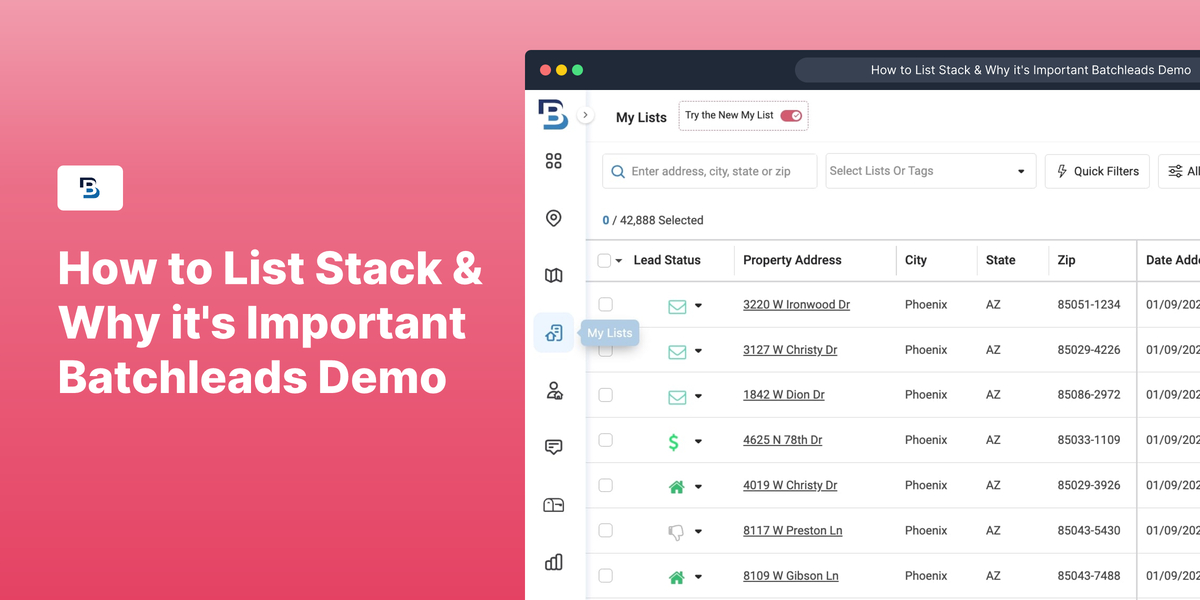
Task: Open the dashboard grid icon in sidebar
Action: [x=554, y=160]
